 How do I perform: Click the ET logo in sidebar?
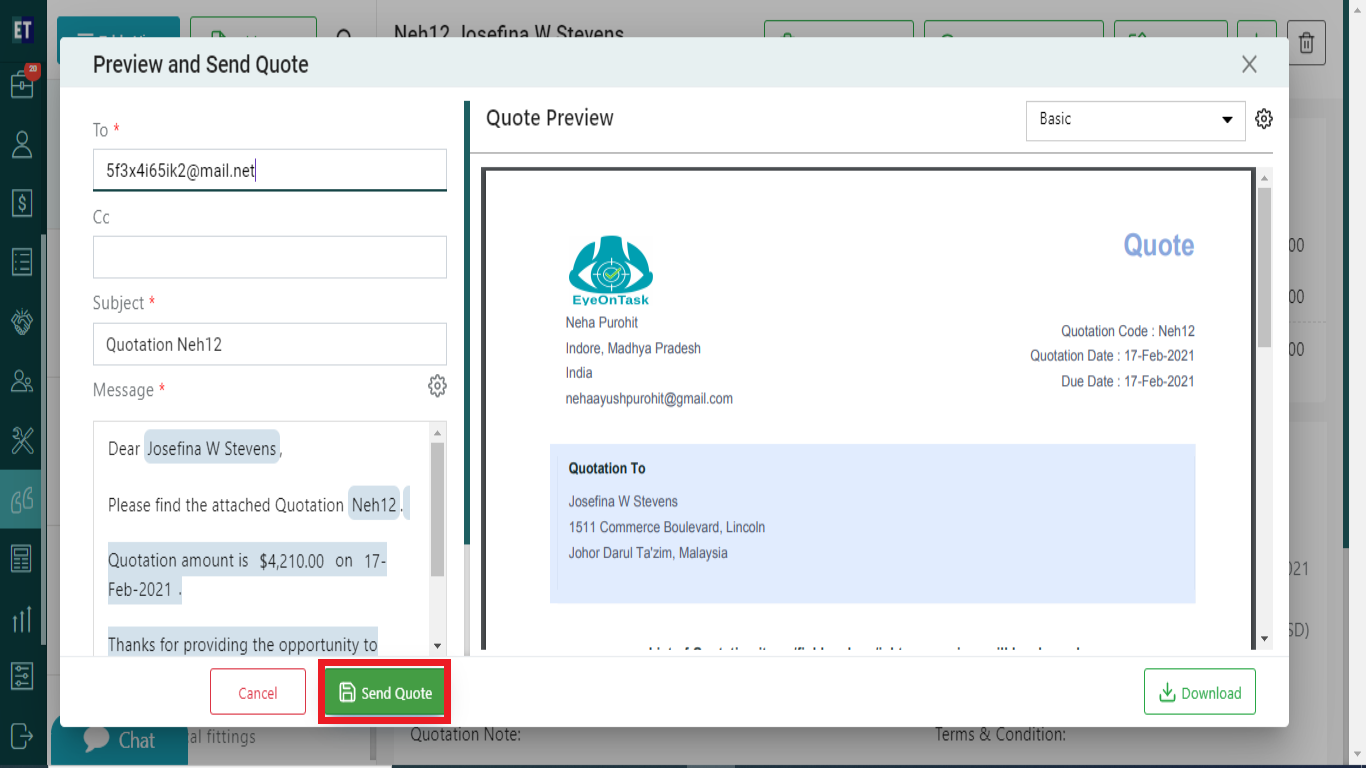(x=22, y=30)
